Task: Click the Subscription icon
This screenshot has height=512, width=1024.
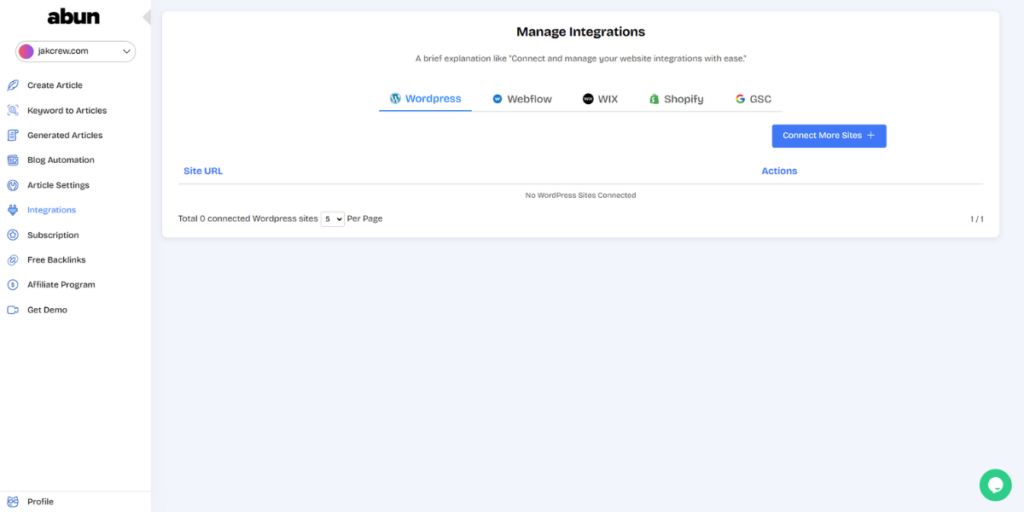Action: [x=12, y=235]
